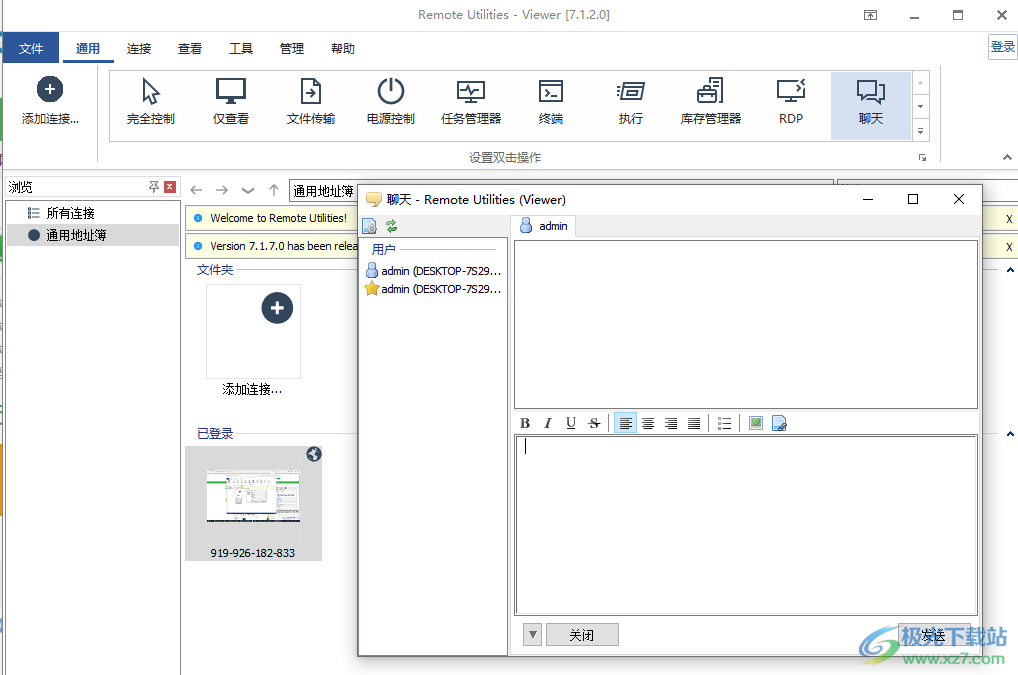
Task: Click the 登录 sign-in button
Action: 1002,47
